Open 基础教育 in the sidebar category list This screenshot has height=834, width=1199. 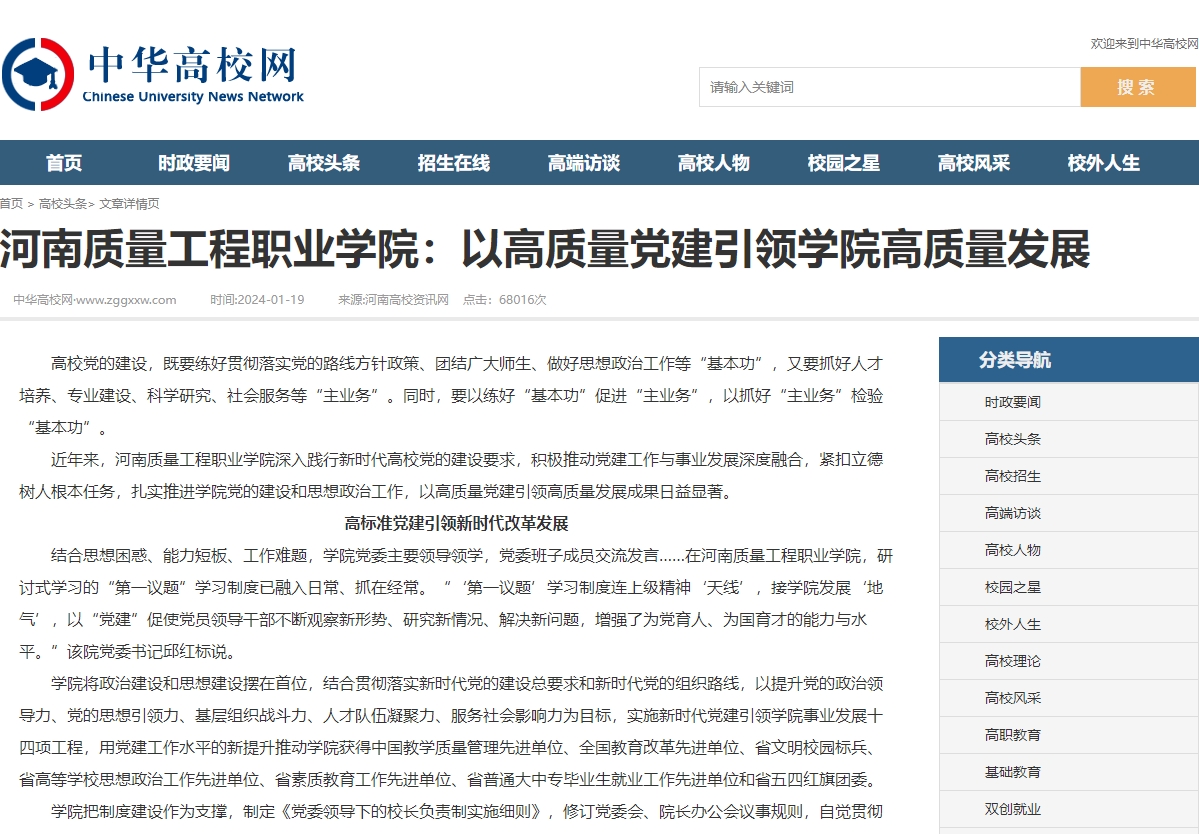pos(1012,772)
